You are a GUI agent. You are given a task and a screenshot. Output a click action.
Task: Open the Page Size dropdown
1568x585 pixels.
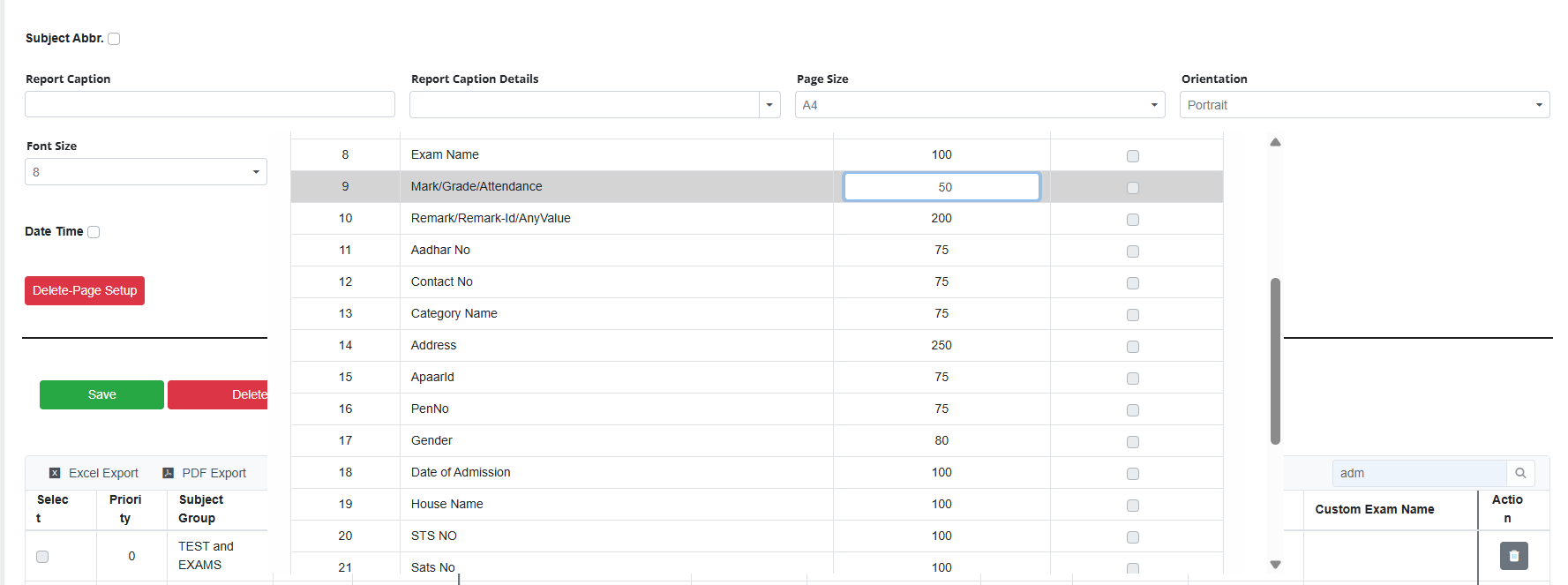tap(979, 105)
